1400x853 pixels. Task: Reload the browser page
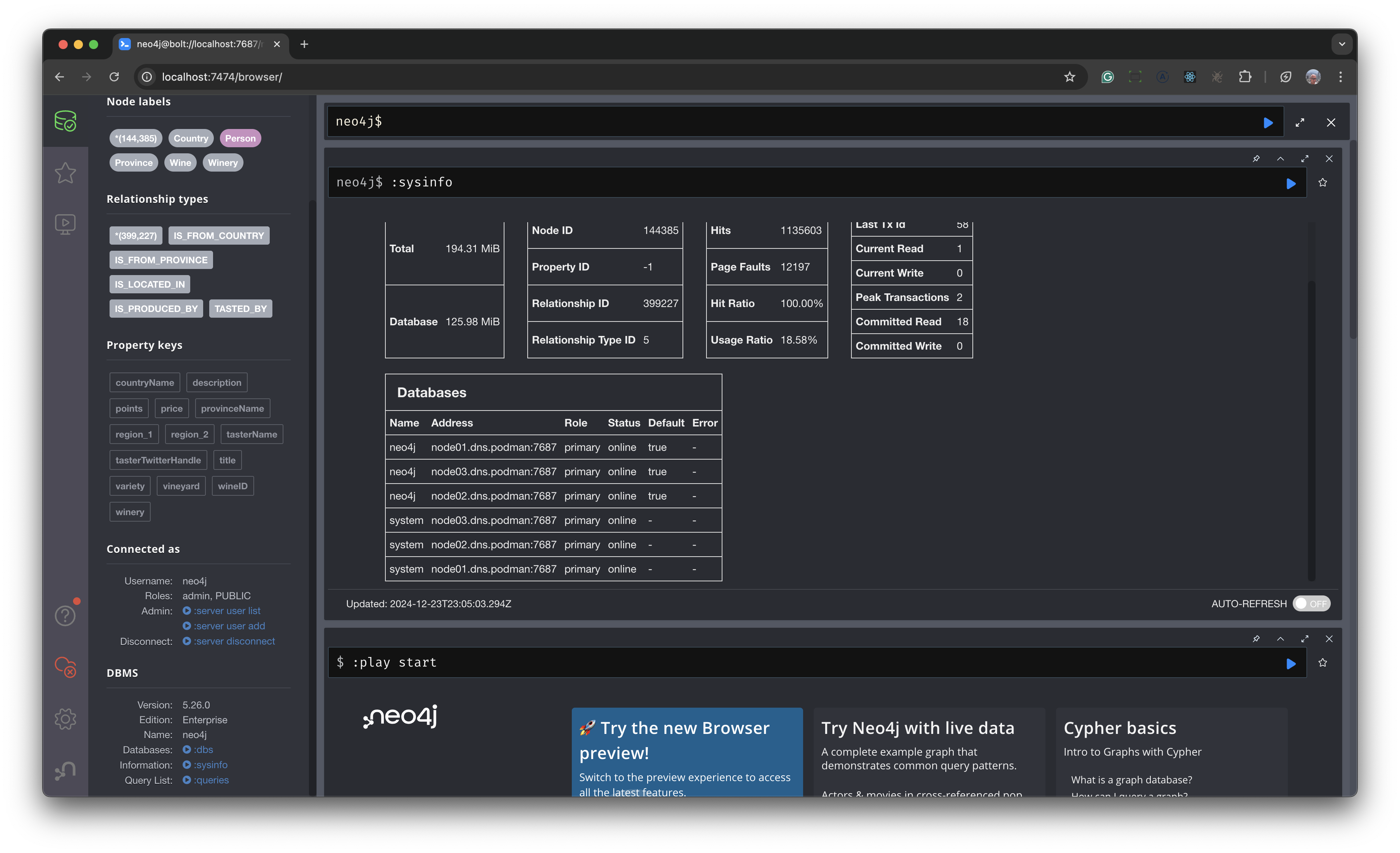pos(114,77)
